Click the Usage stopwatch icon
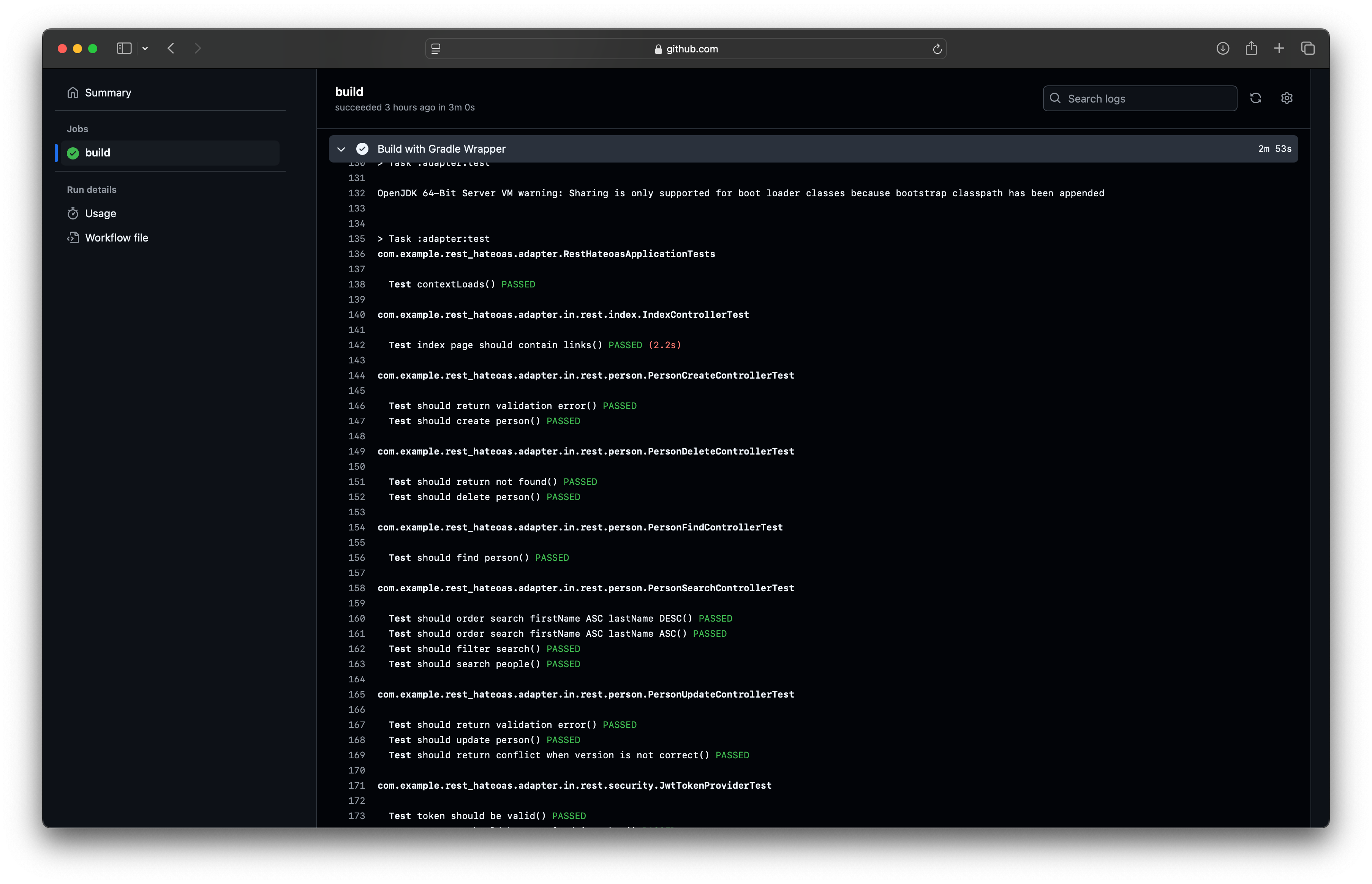Screen dimensions: 1372x884 [x=73, y=213]
